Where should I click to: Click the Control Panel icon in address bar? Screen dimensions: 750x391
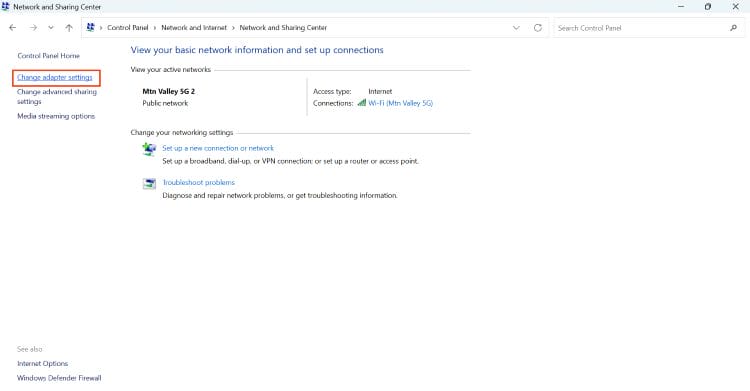point(90,27)
